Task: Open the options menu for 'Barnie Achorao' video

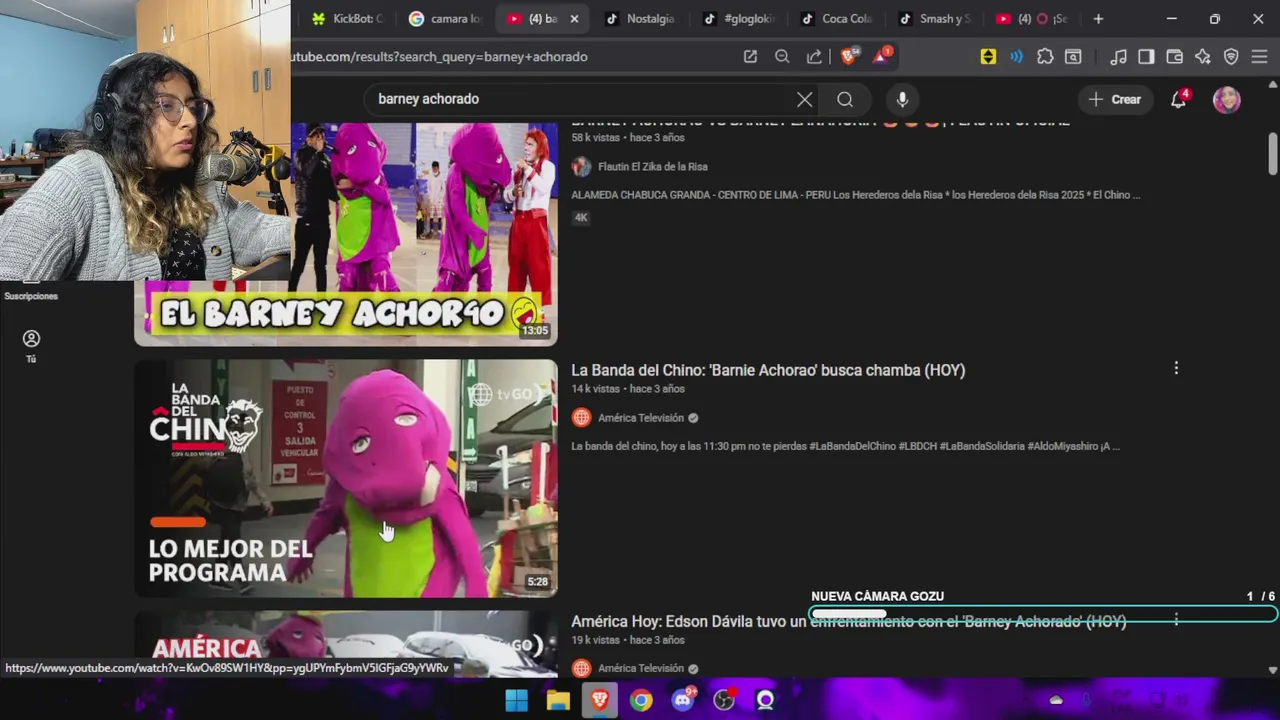Action: click(x=1176, y=369)
